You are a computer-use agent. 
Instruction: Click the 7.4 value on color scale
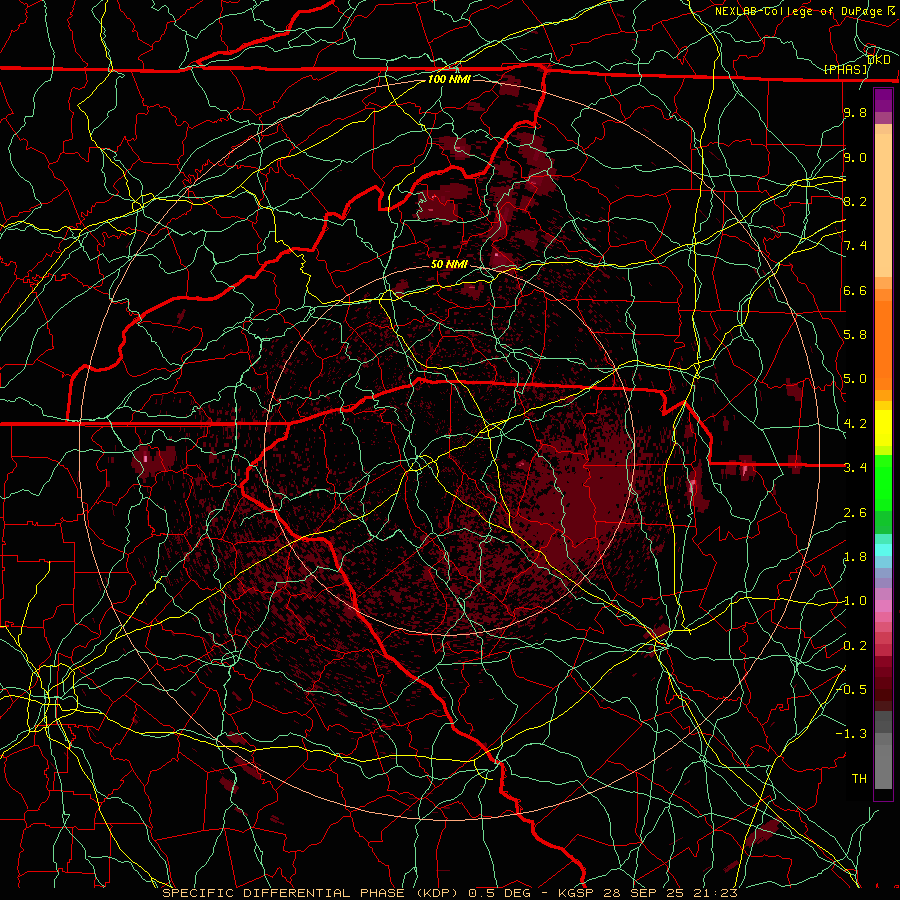click(855, 246)
